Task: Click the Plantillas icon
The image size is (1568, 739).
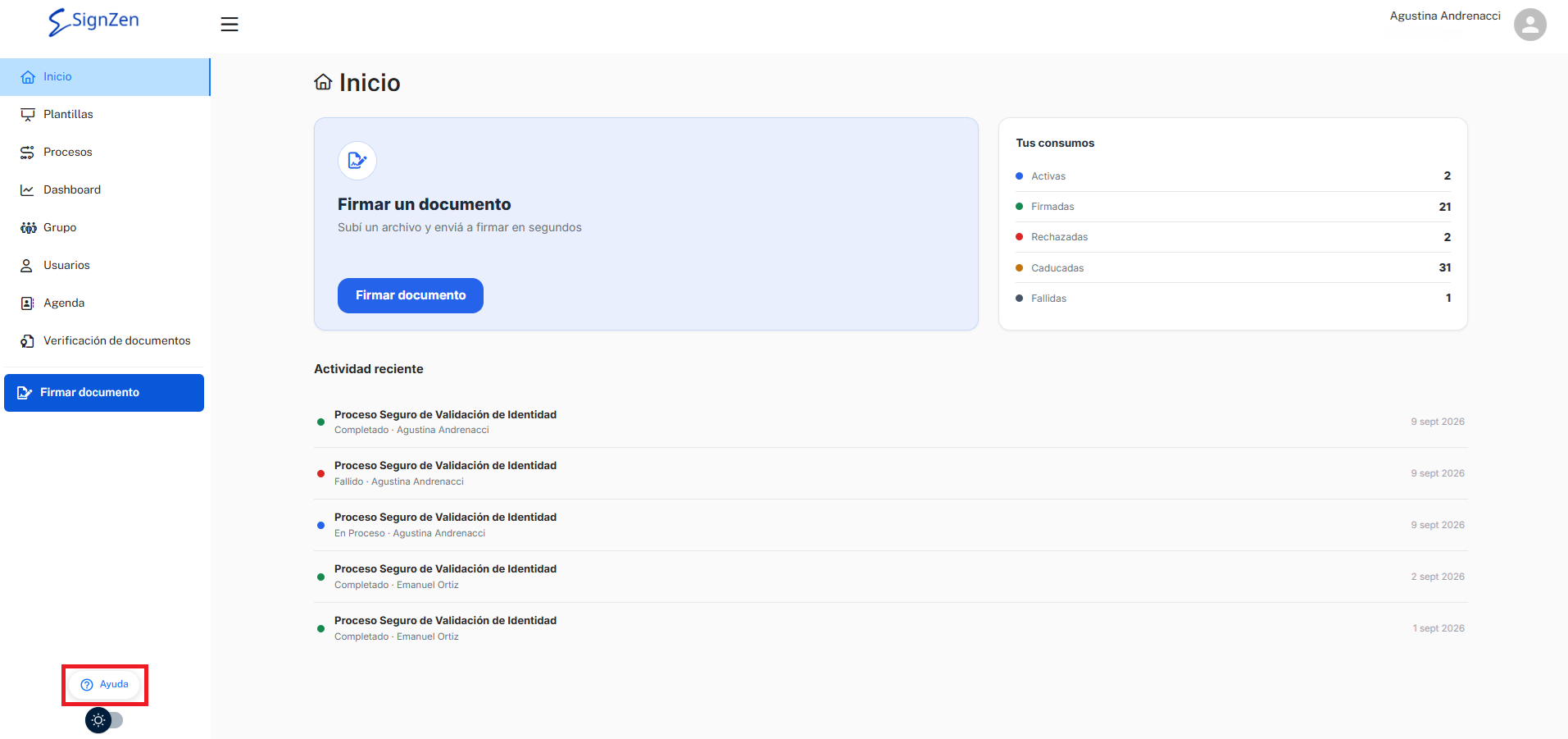Action: 28,115
